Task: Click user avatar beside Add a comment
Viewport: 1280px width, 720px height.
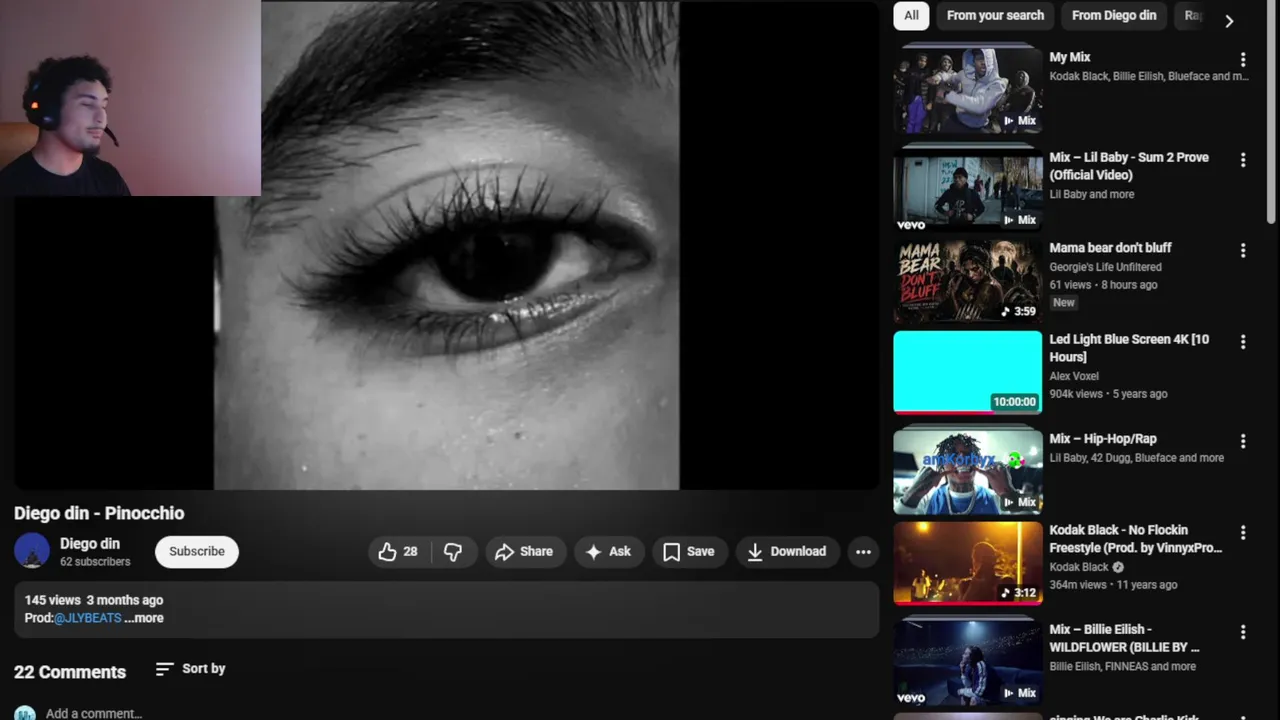Action: click(25, 713)
